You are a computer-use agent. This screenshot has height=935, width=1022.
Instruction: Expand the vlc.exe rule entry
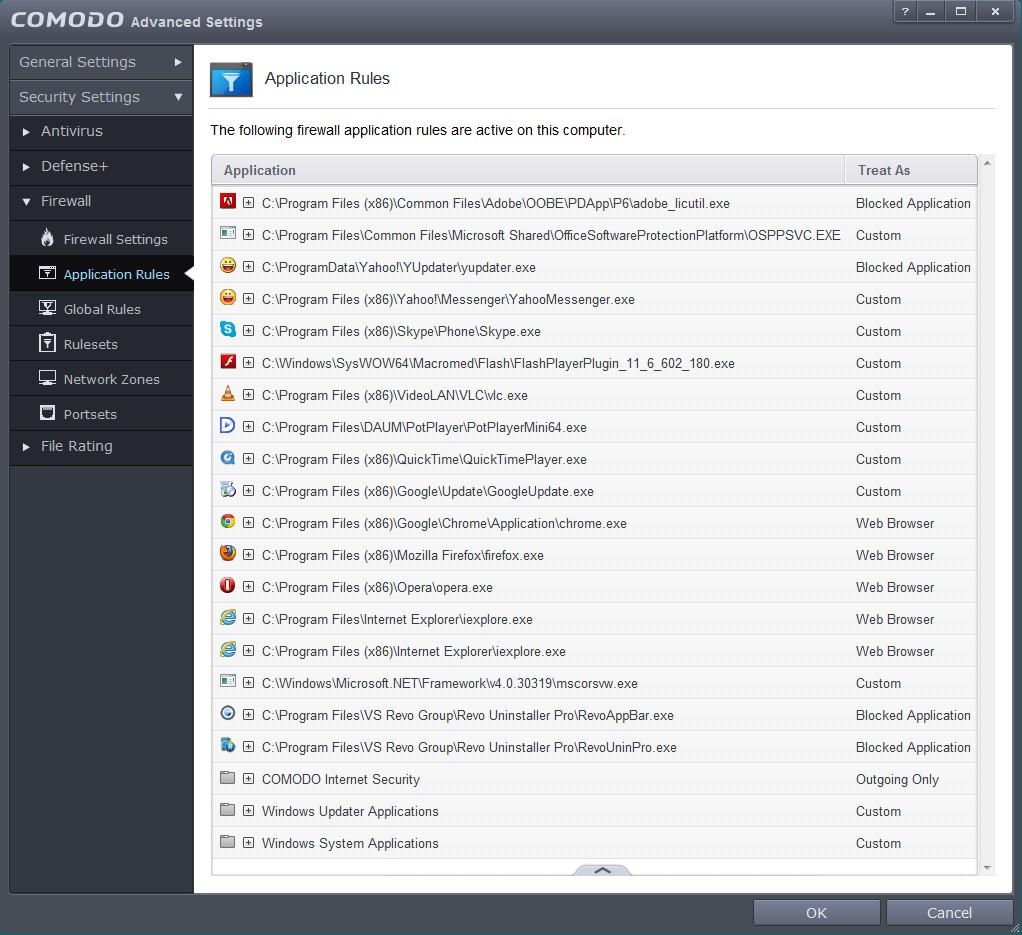tap(248, 394)
